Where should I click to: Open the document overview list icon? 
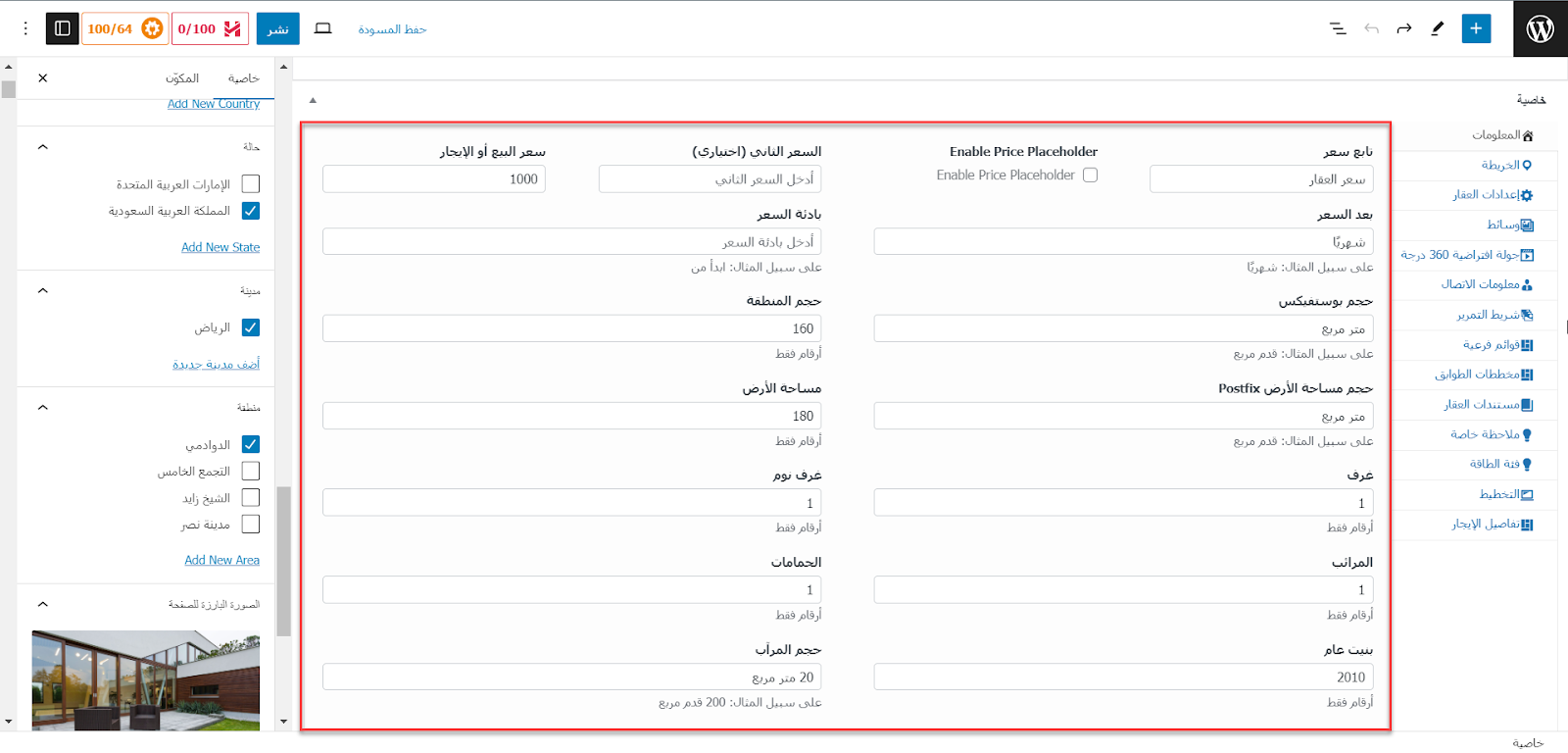(1338, 28)
